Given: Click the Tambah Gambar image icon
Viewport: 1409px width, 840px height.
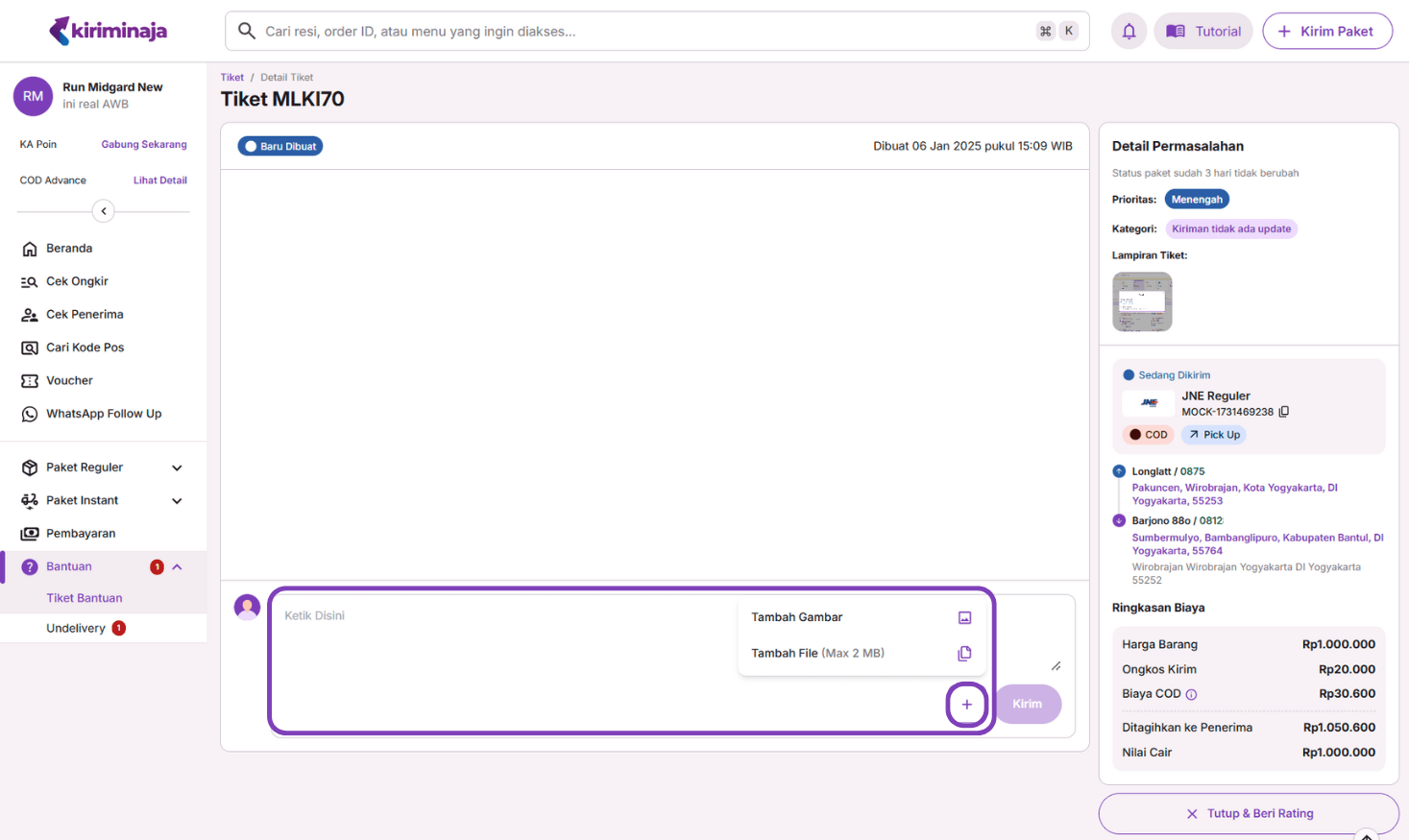Looking at the screenshot, I should click(964, 618).
